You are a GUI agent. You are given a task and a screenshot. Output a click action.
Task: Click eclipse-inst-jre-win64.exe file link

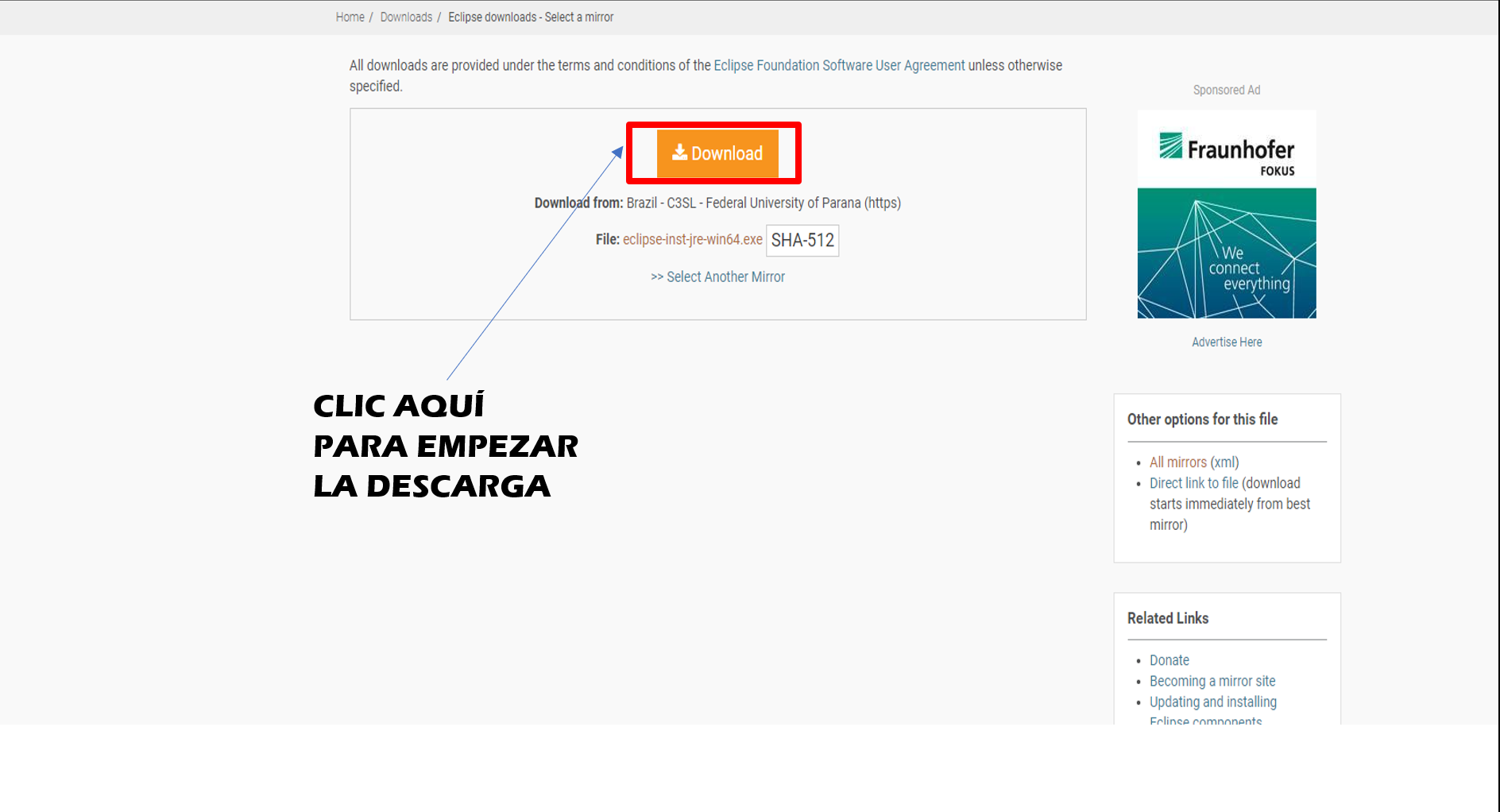[x=692, y=239]
